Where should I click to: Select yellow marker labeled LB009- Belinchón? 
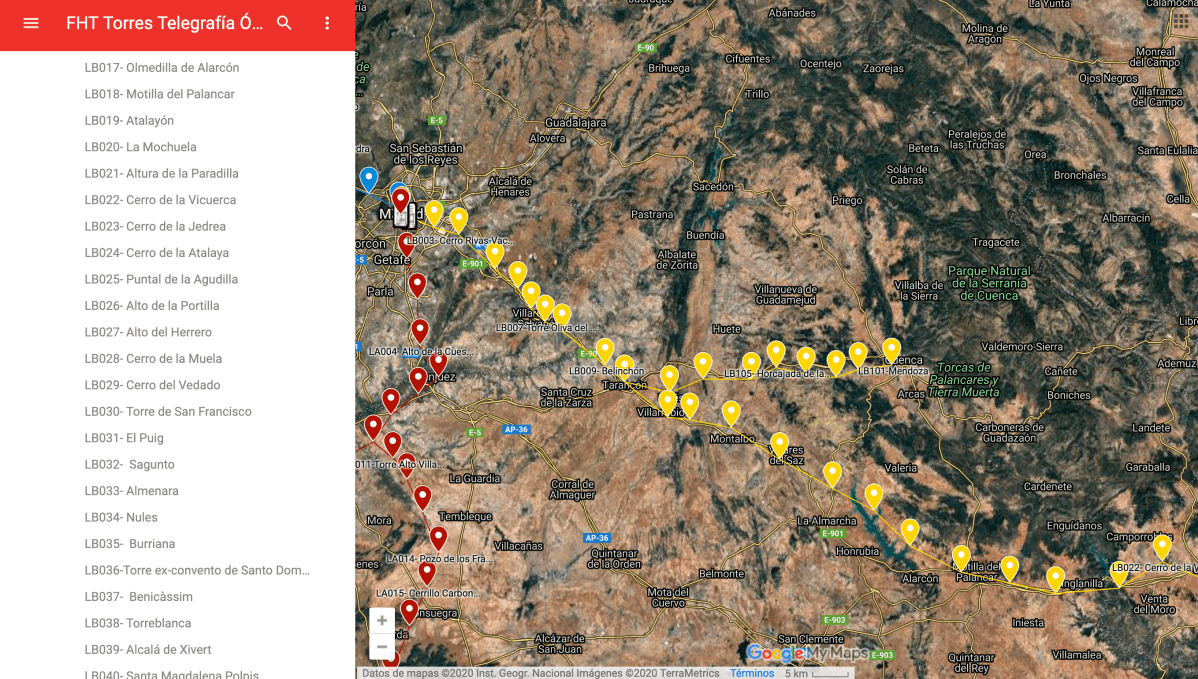[605, 350]
